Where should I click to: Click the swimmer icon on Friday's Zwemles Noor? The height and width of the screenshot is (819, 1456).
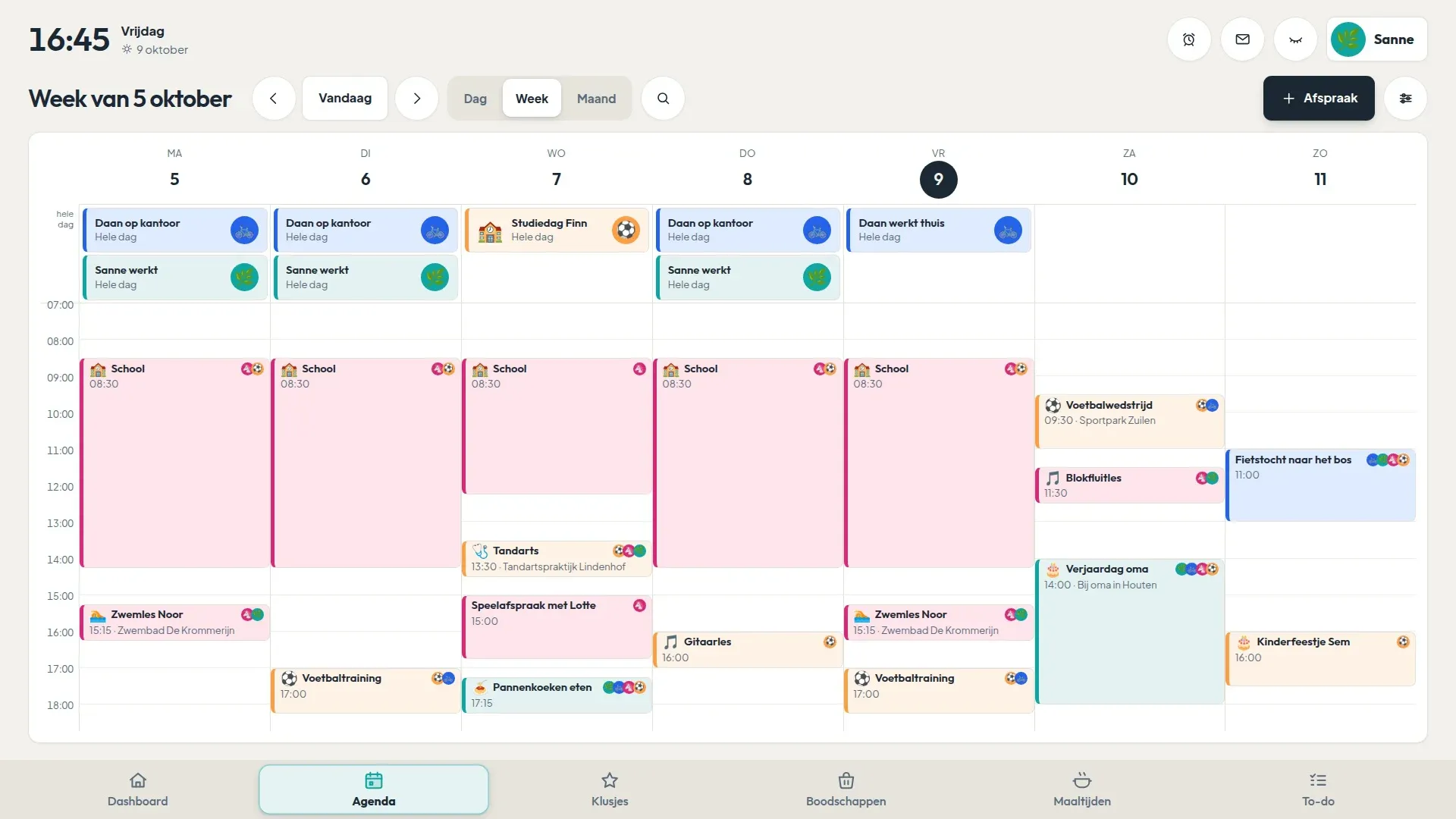pos(861,615)
